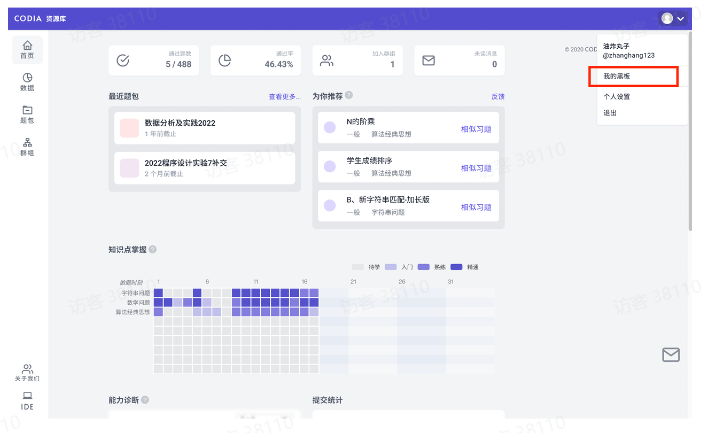The image size is (701, 433).
Task: Open the 题包 folder icon in sidebar
Action: click(x=27, y=113)
